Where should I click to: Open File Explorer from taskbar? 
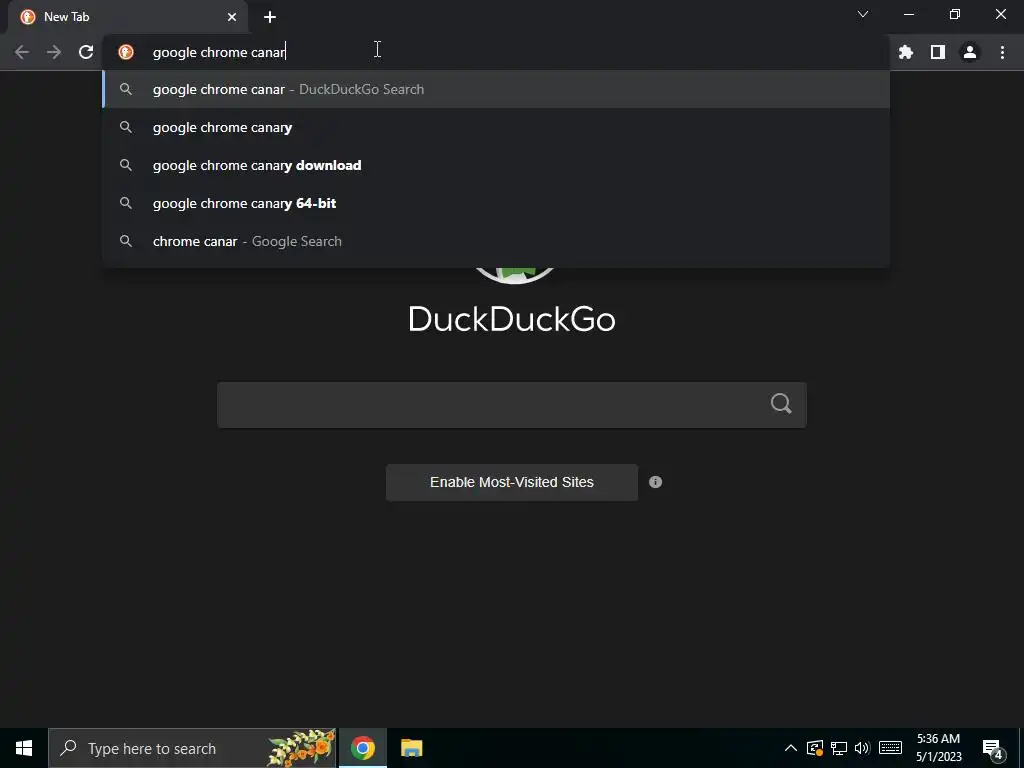[x=411, y=748]
